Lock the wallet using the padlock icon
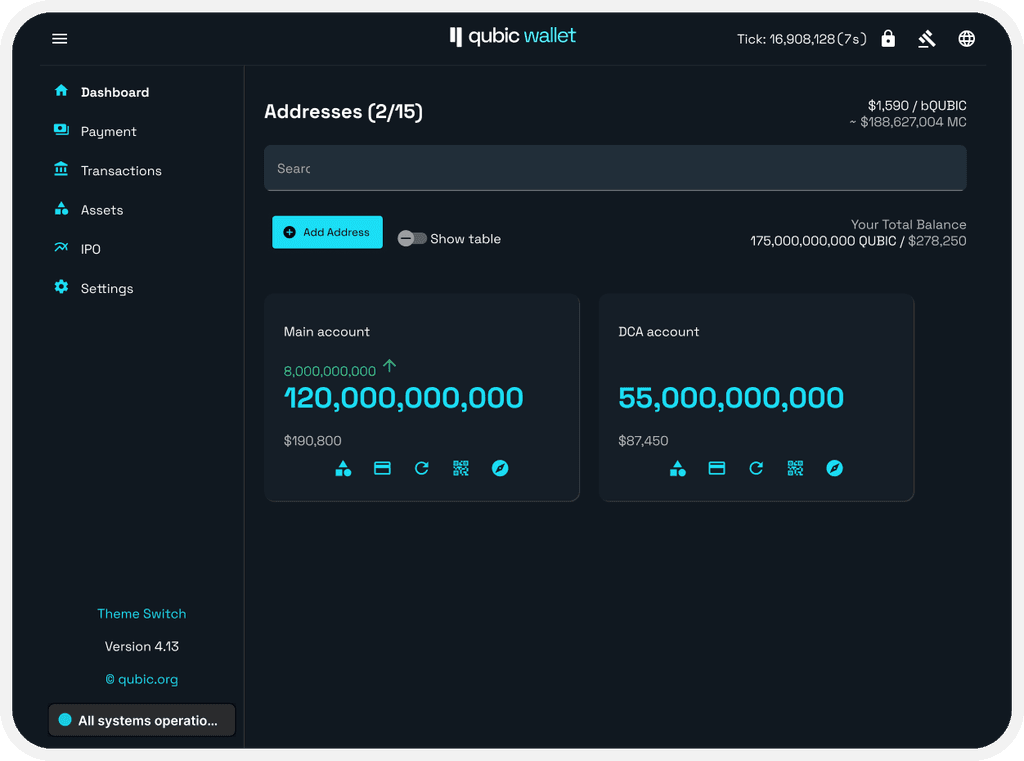Screen dimensions: 1024x761 coord(888,38)
